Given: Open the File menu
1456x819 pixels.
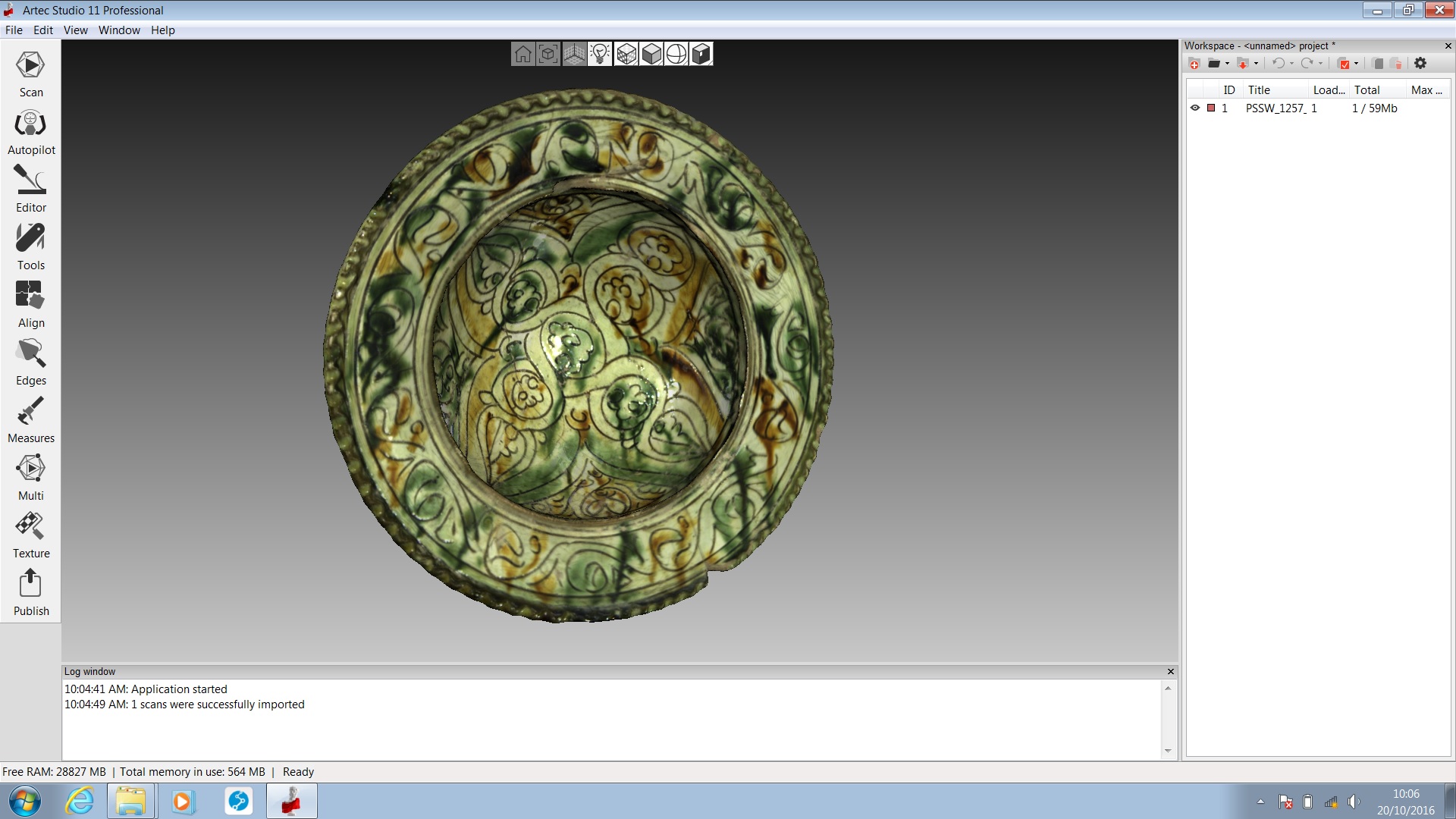Looking at the screenshot, I should tap(14, 30).
